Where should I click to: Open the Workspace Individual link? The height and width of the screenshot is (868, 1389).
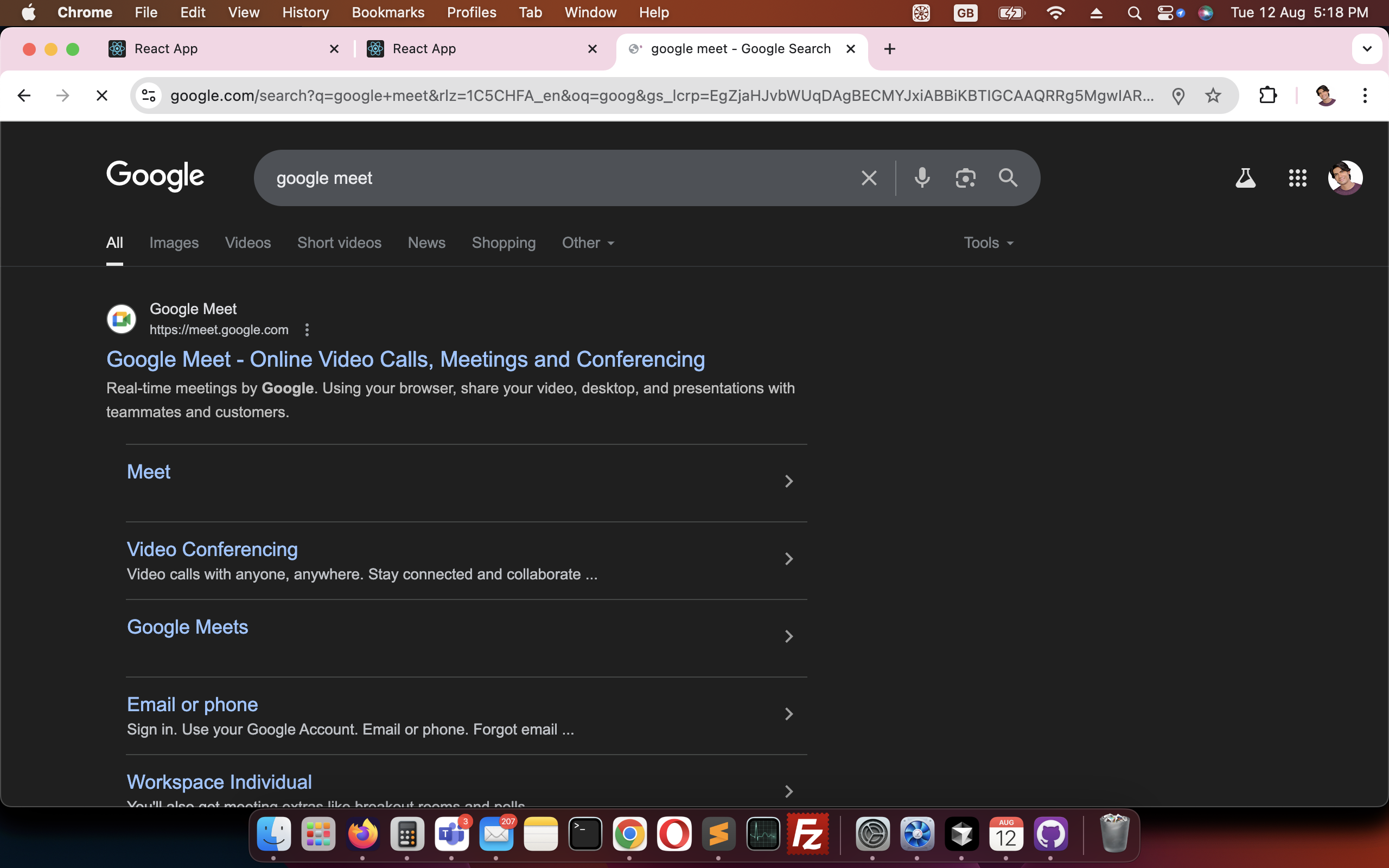click(x=219, y=782)
